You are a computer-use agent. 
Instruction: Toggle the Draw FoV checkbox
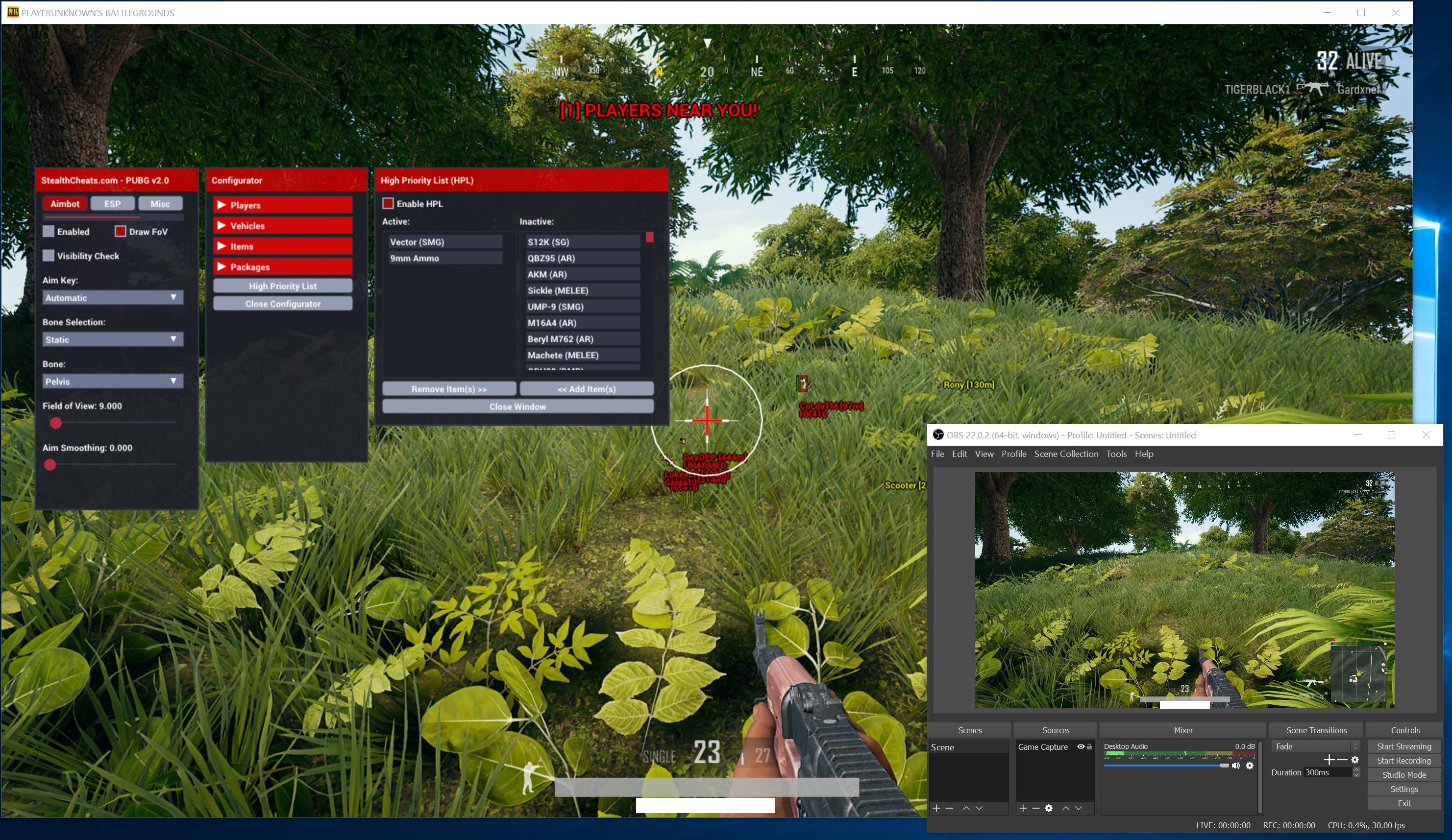tap(121, 232)
